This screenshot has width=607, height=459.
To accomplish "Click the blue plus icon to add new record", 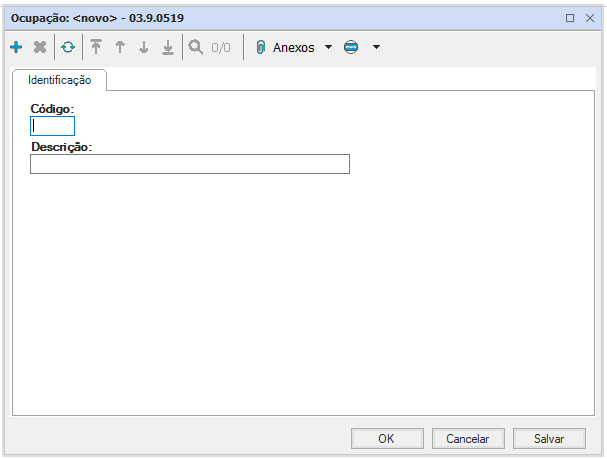I will click(16, 47).
